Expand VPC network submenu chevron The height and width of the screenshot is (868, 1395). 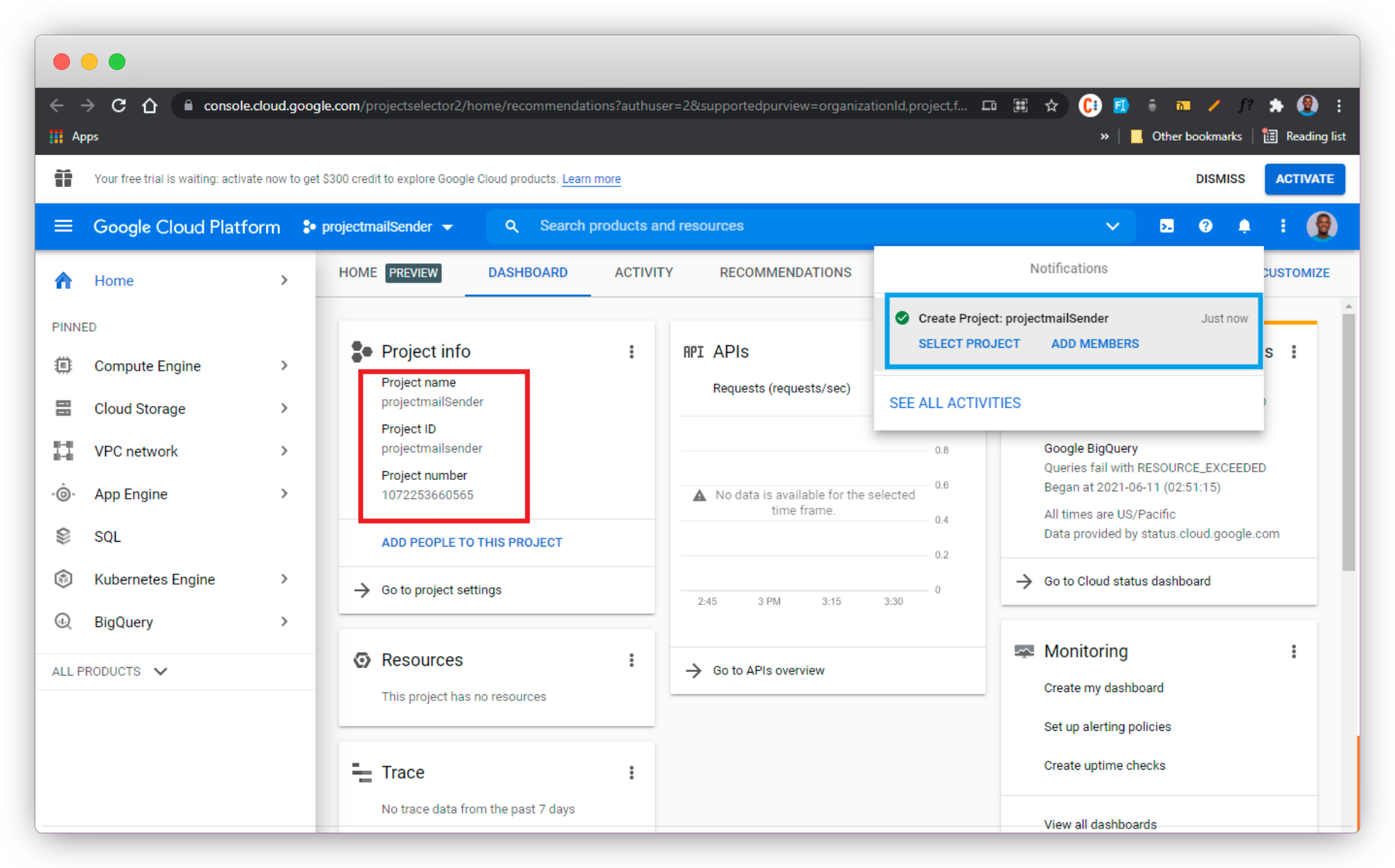pyautogui.click(x=284, y=451)
